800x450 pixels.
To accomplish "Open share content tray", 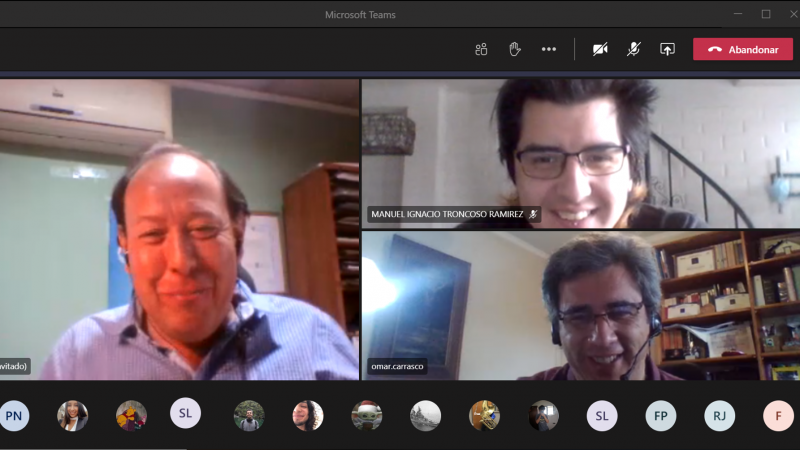I will tap(667, 49).
